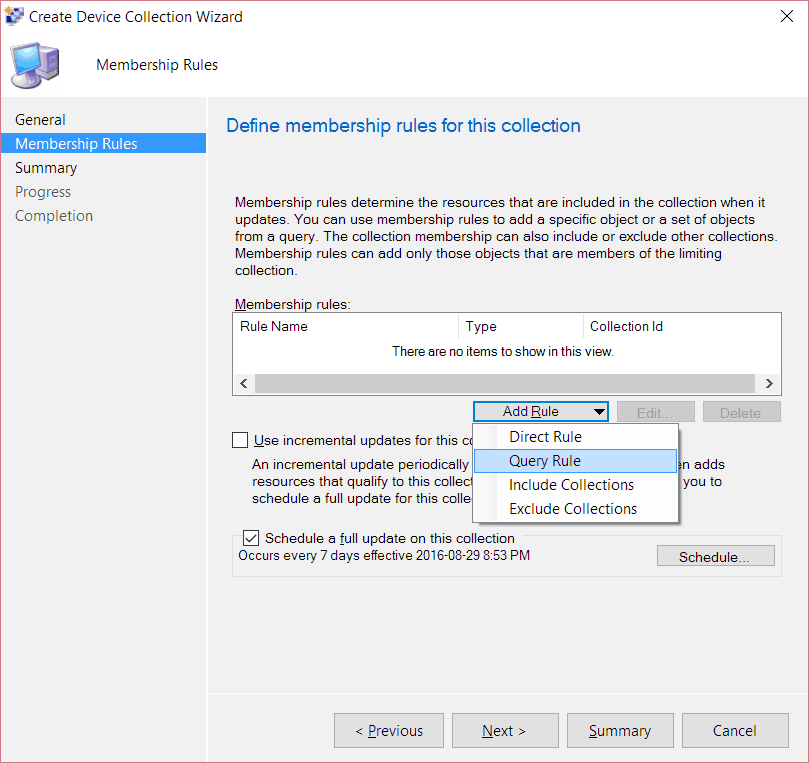Uncheck Schedule a full update checkbox

(x=251, y=538)
